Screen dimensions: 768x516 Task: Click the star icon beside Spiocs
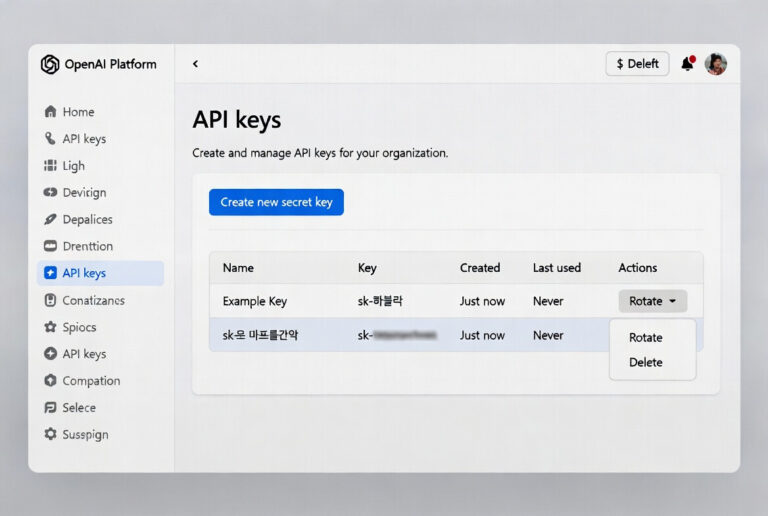(50, 327)
